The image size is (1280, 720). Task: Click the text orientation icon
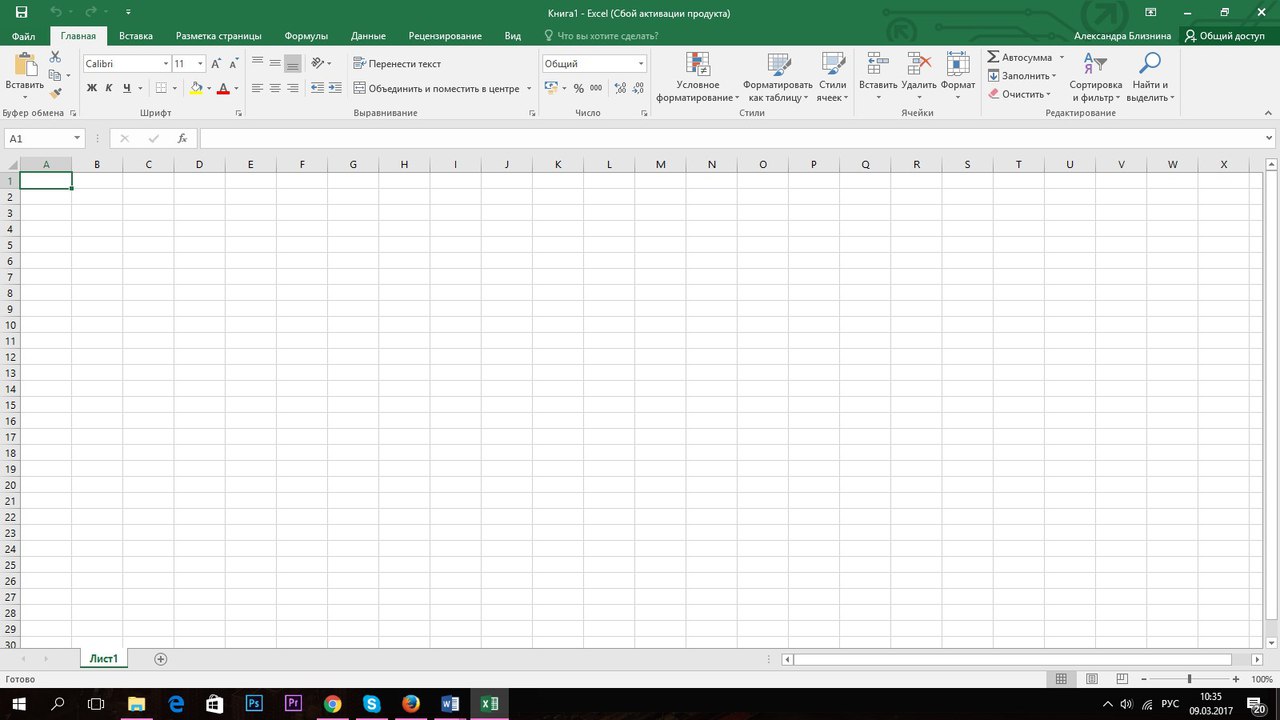(318, 63)
